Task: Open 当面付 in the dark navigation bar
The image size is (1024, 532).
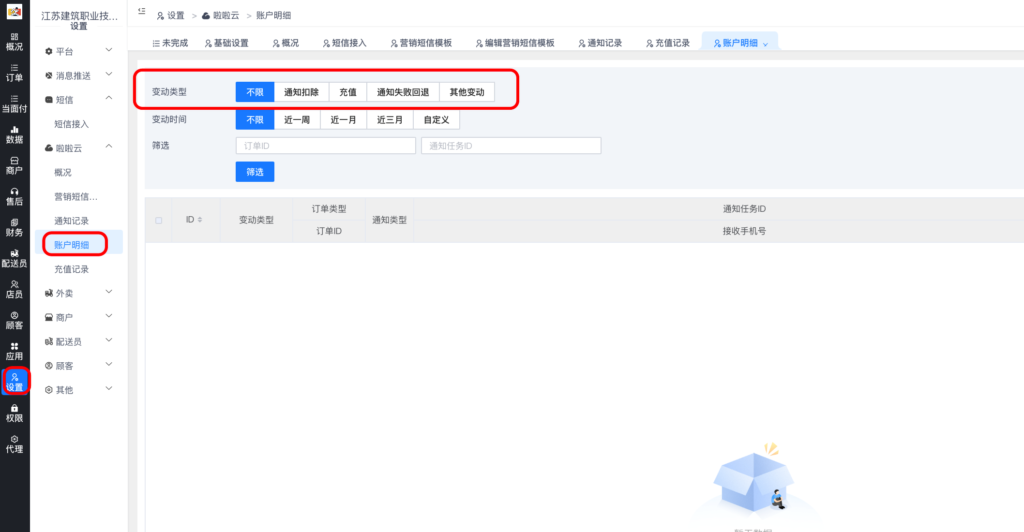Action: [14, 104]
